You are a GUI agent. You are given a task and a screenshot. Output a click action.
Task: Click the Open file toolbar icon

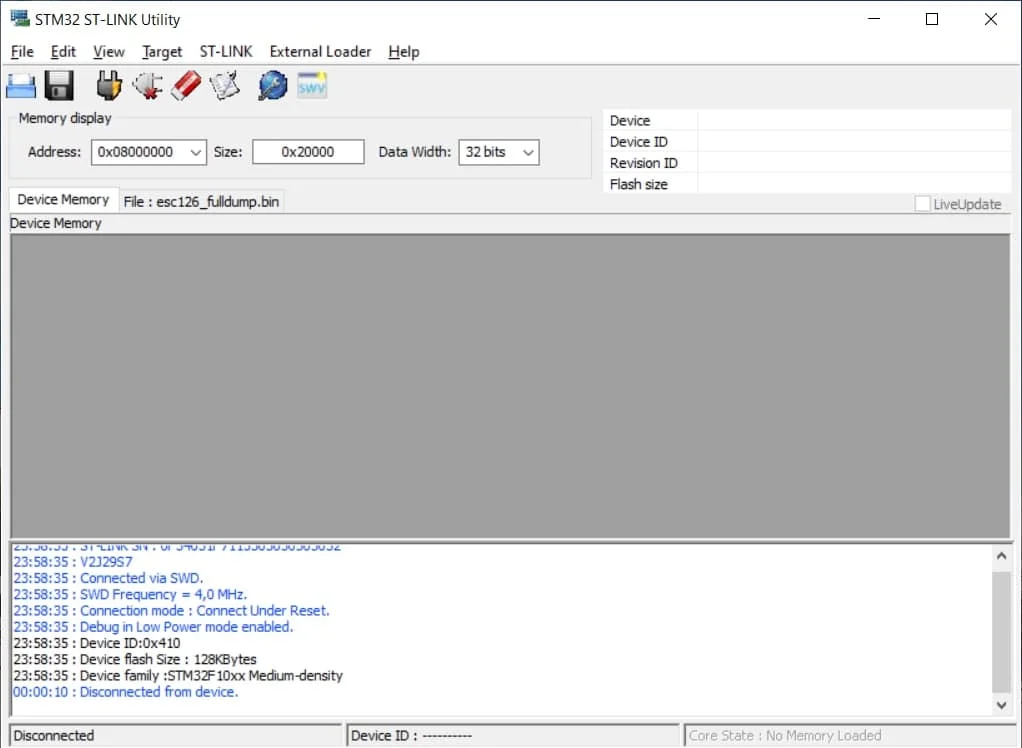[x=22, y=86]
